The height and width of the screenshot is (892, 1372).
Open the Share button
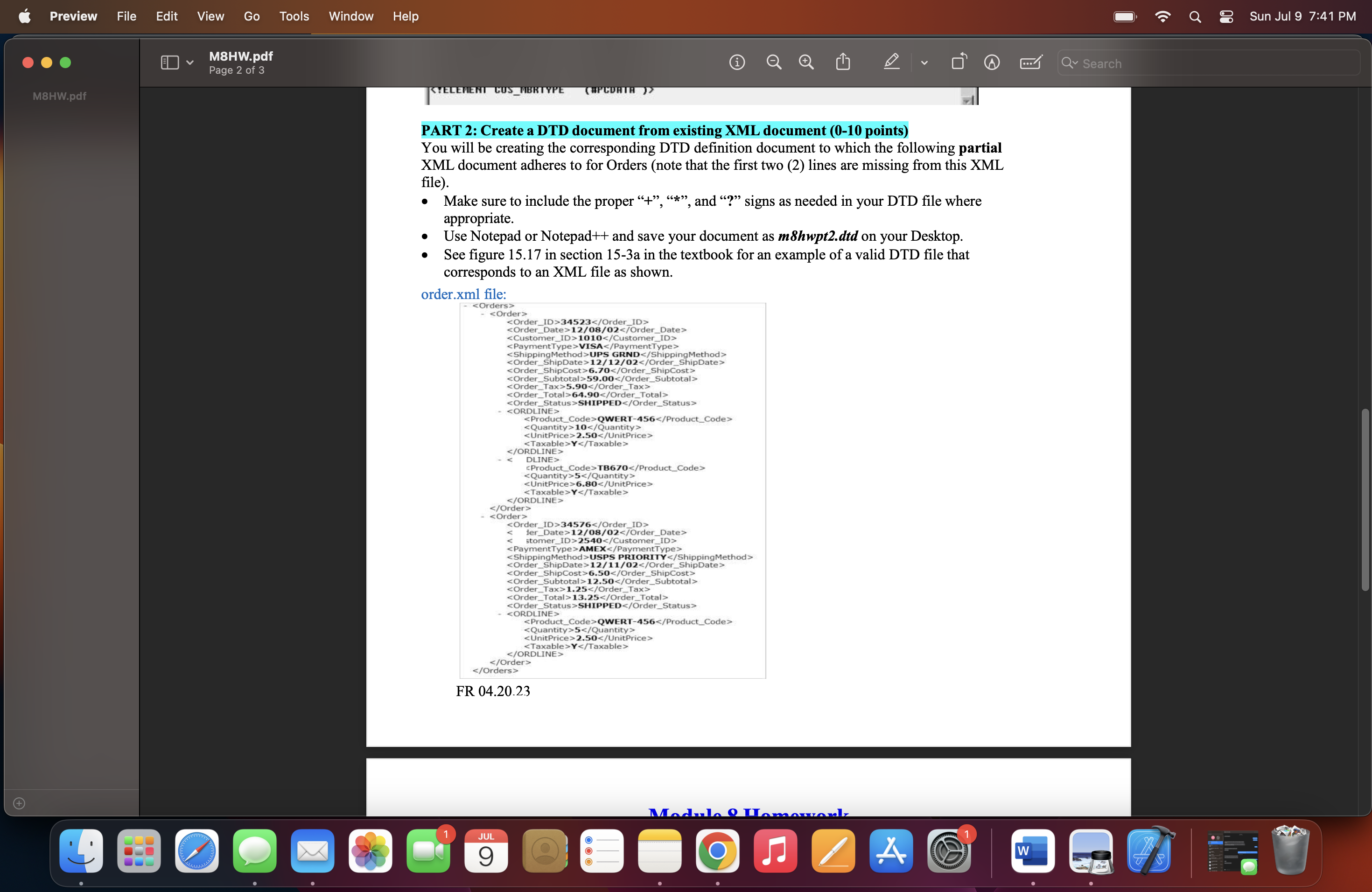click(843, 62)
